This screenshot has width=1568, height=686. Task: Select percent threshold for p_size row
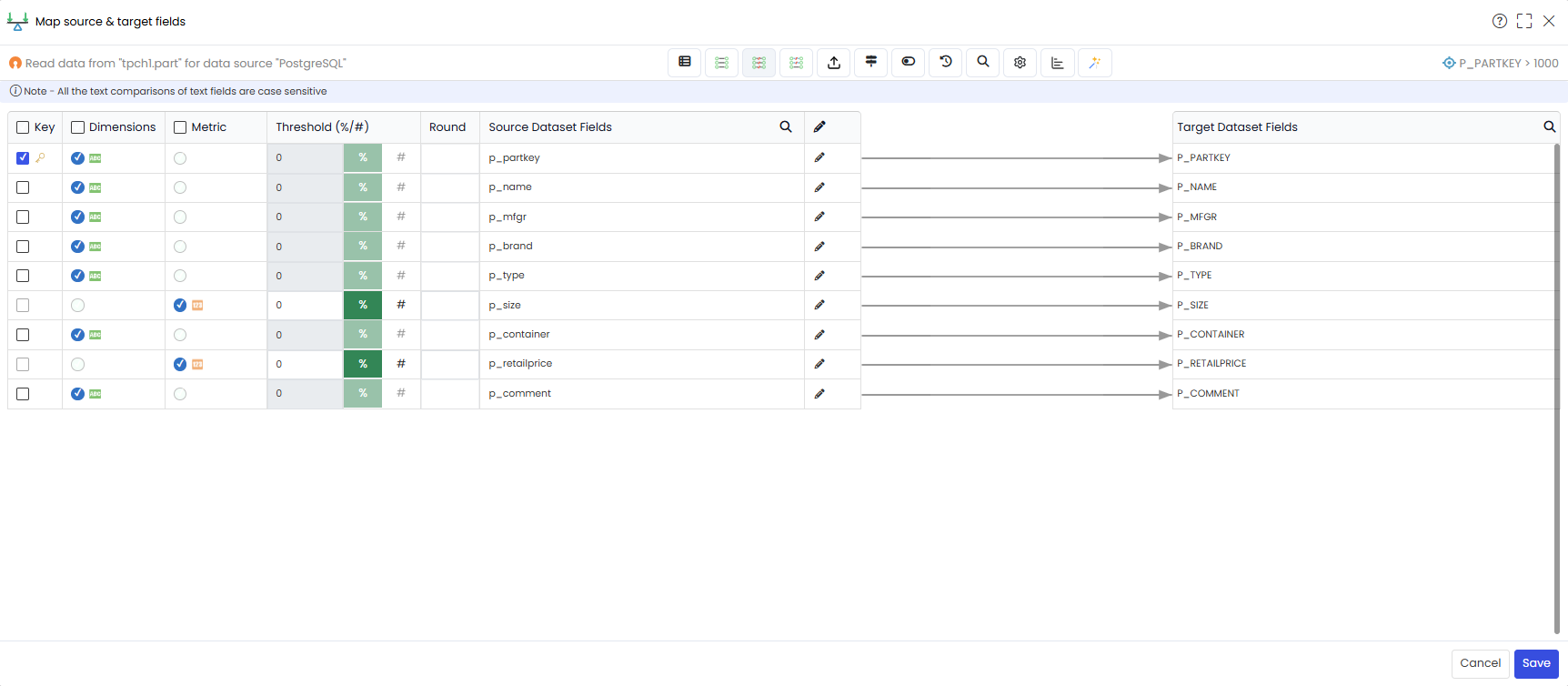(x=363, y=305)
